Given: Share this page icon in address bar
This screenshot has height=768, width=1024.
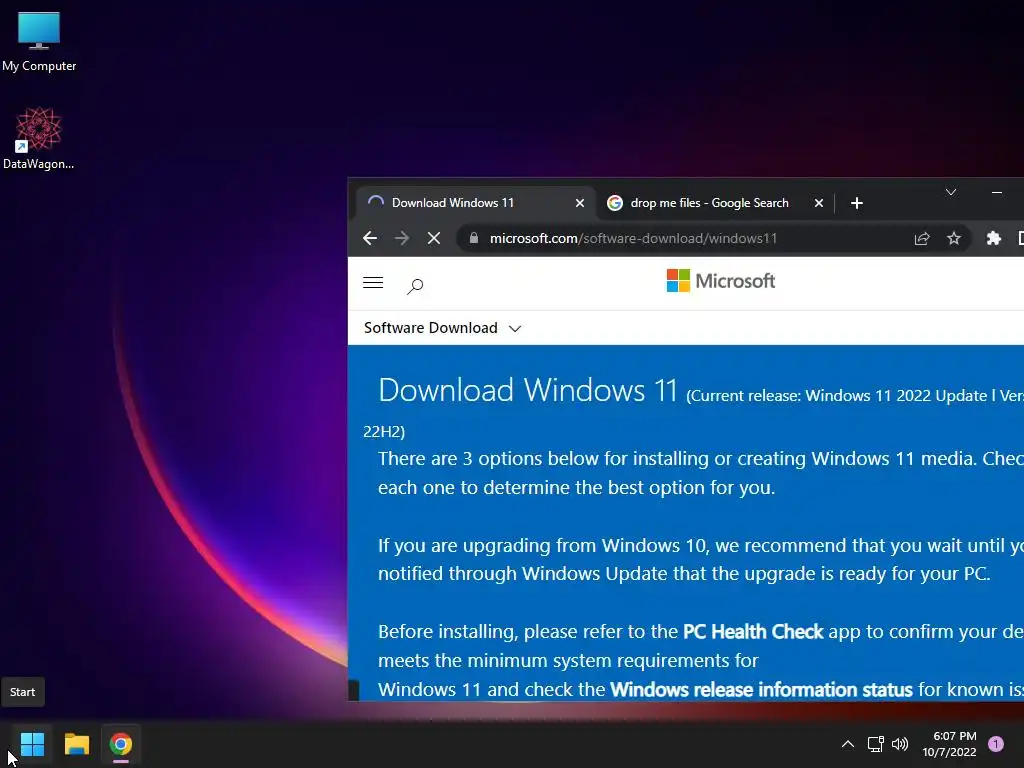Looking at the screenshot, I should [x=921, y=238].
